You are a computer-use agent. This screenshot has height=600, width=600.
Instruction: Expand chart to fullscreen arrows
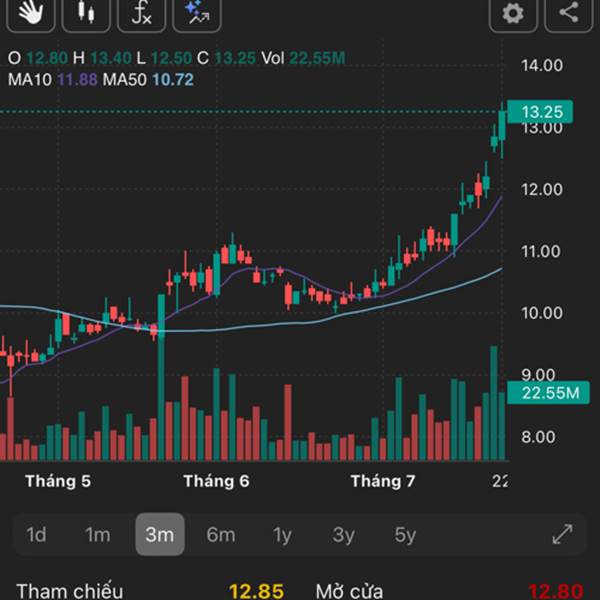click(x=563, y=534)
